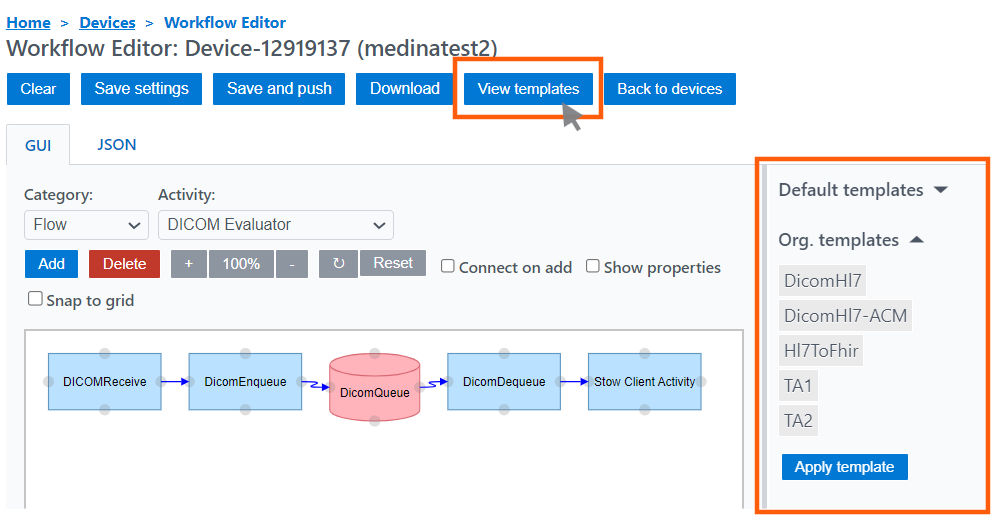Choose the DicomHl7-ACM org template
1006x515 pixels.
pyautogui.click(x=845, y=316)
